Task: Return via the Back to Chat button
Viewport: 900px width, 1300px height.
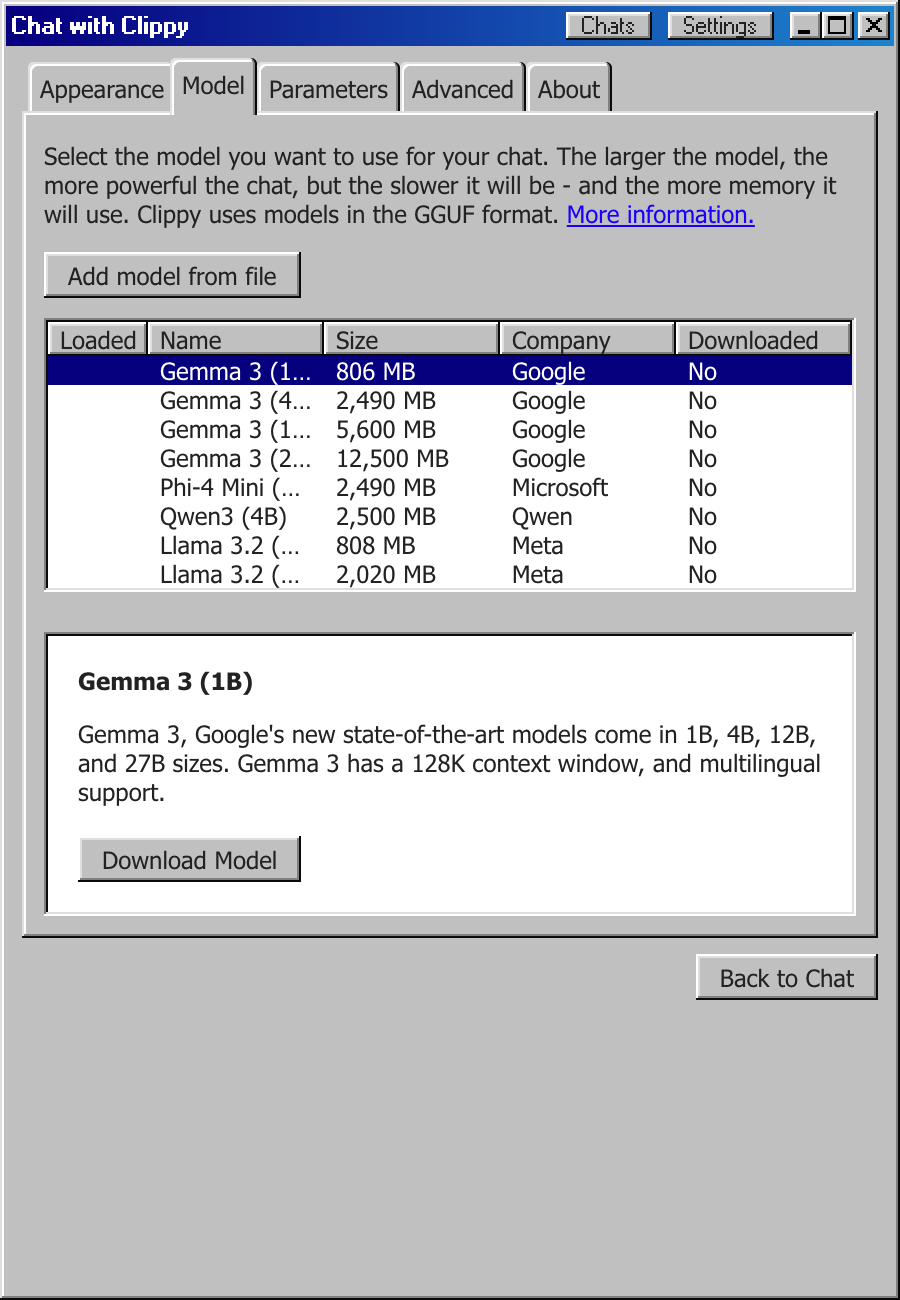Action: click(x=787, y=978)
